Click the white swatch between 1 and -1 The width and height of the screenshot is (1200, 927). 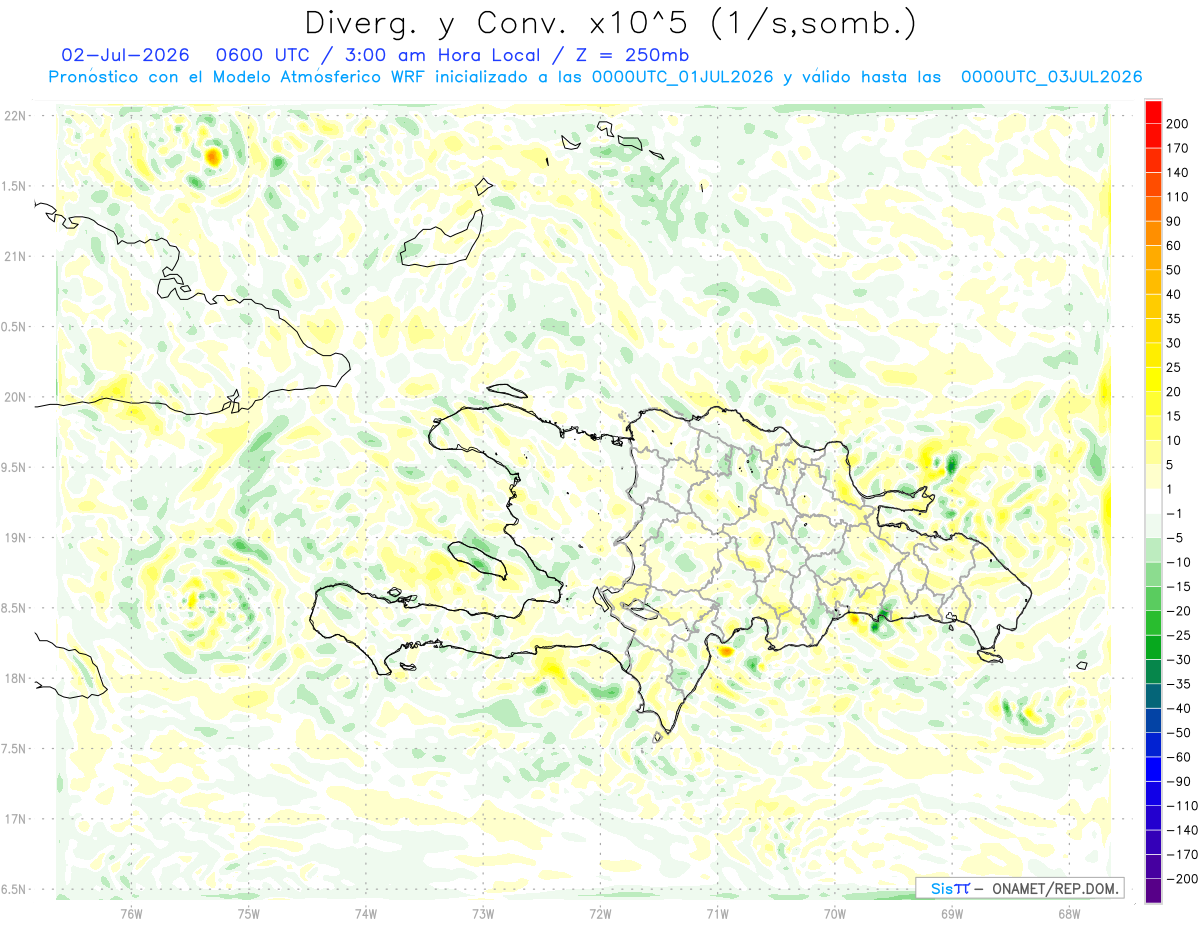(1153, 500)
